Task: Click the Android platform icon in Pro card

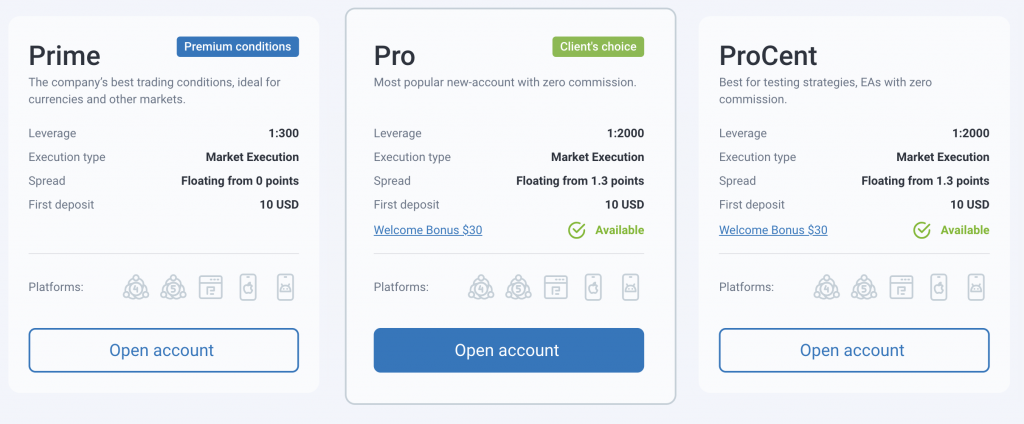Action: click(x=630, y=287)
